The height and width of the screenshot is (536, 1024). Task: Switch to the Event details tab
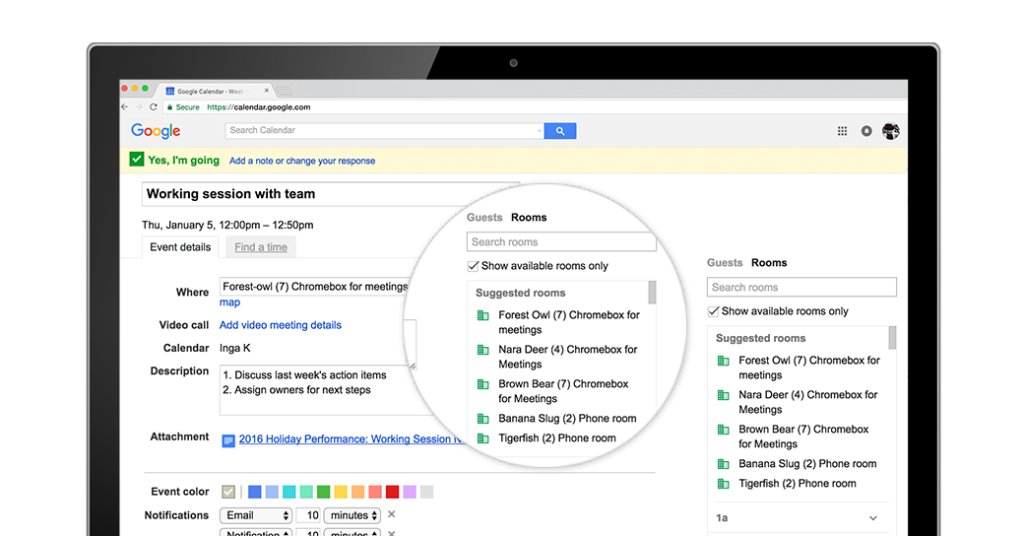[180, 247]
